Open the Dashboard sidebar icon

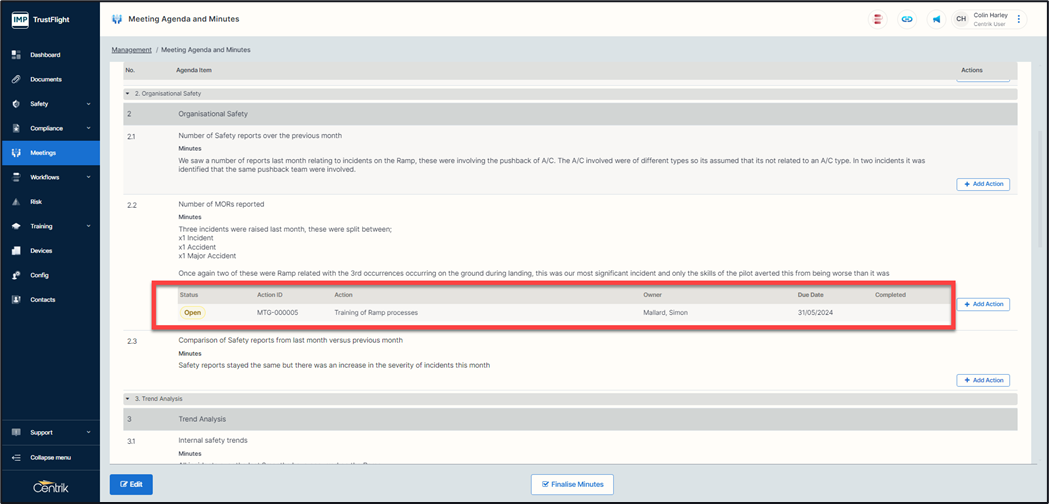[16, 55]
